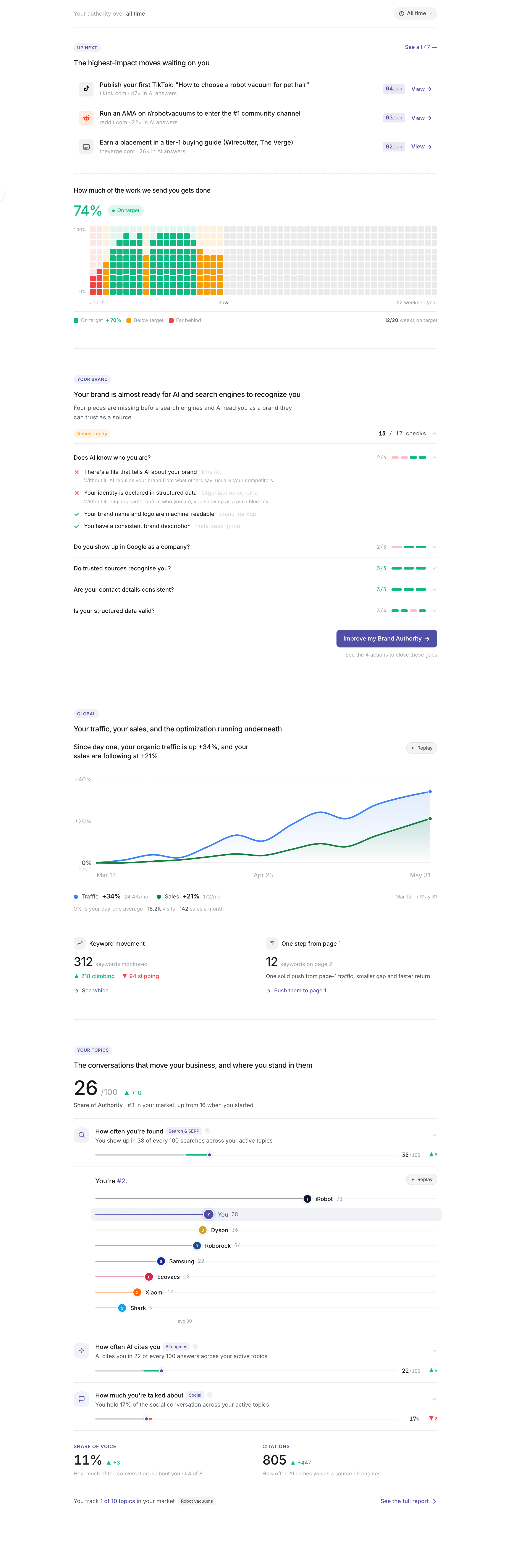Click the red Far behind legend swatch

[171, 320]
